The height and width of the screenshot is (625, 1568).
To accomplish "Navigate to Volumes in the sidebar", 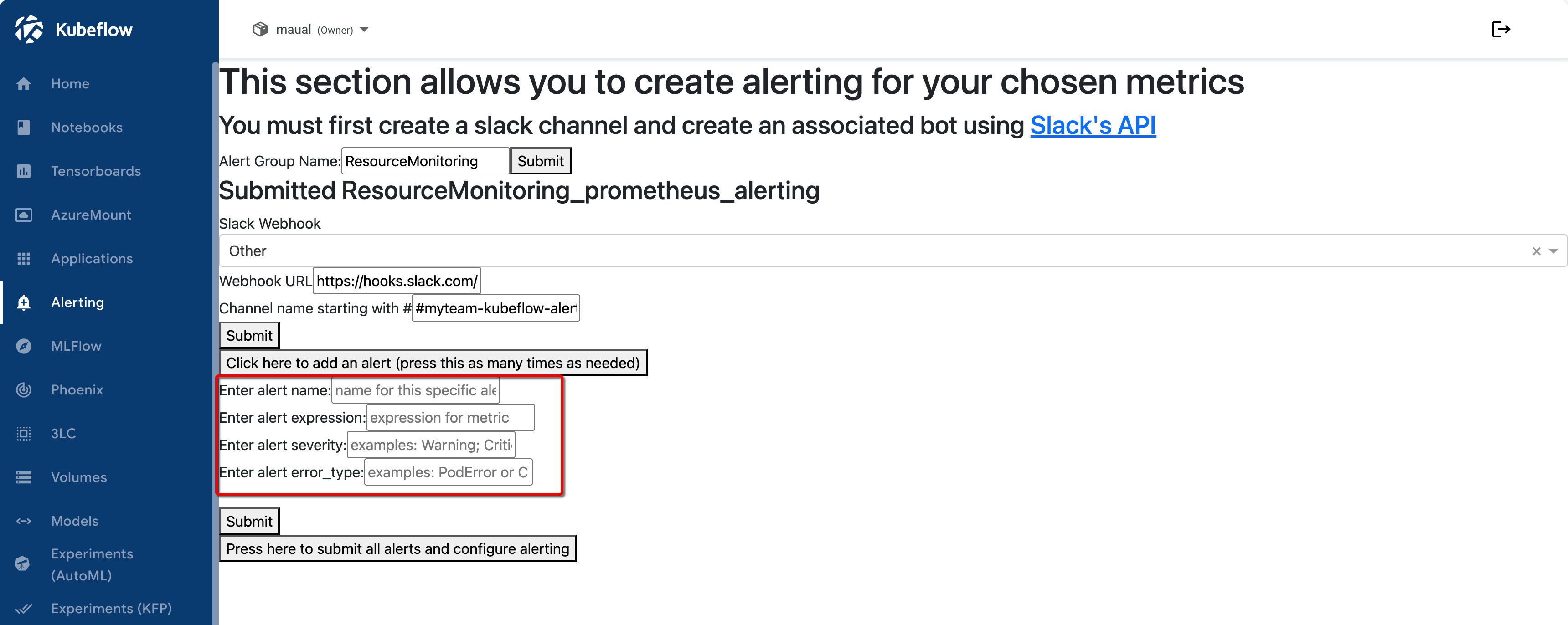I will coord(24,477).
